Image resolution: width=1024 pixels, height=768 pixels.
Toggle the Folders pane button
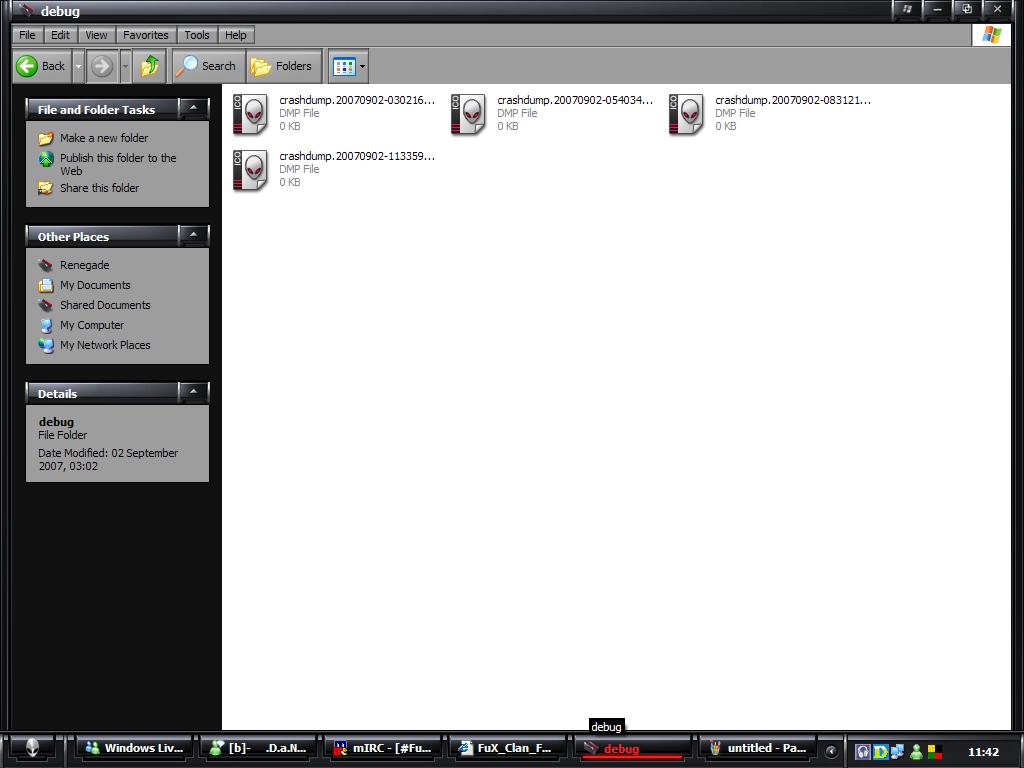coord(282,66)
